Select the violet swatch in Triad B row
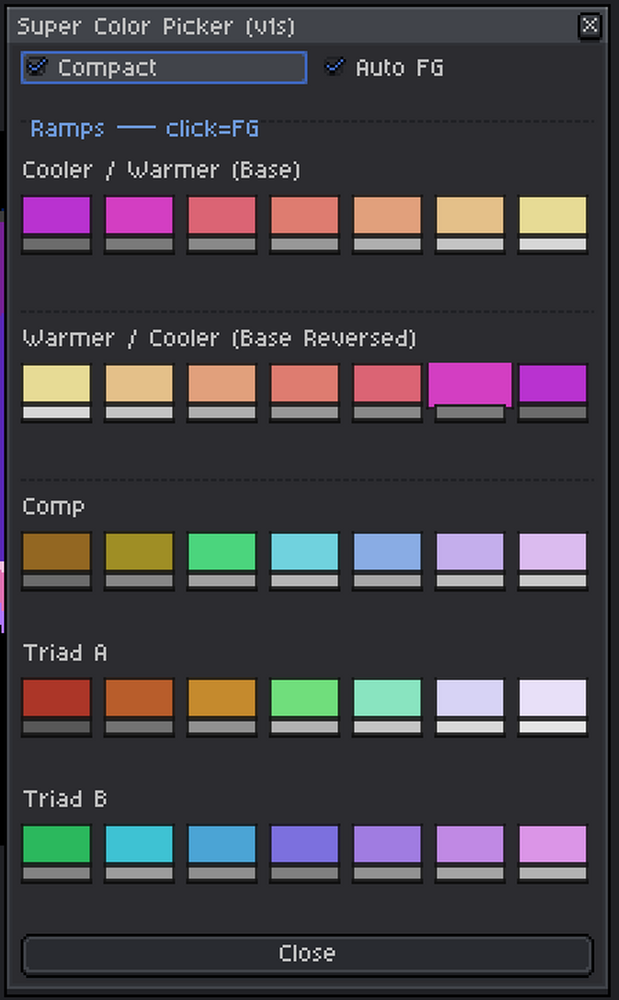The image size is (619, 1000). click(x=305, y=841)
